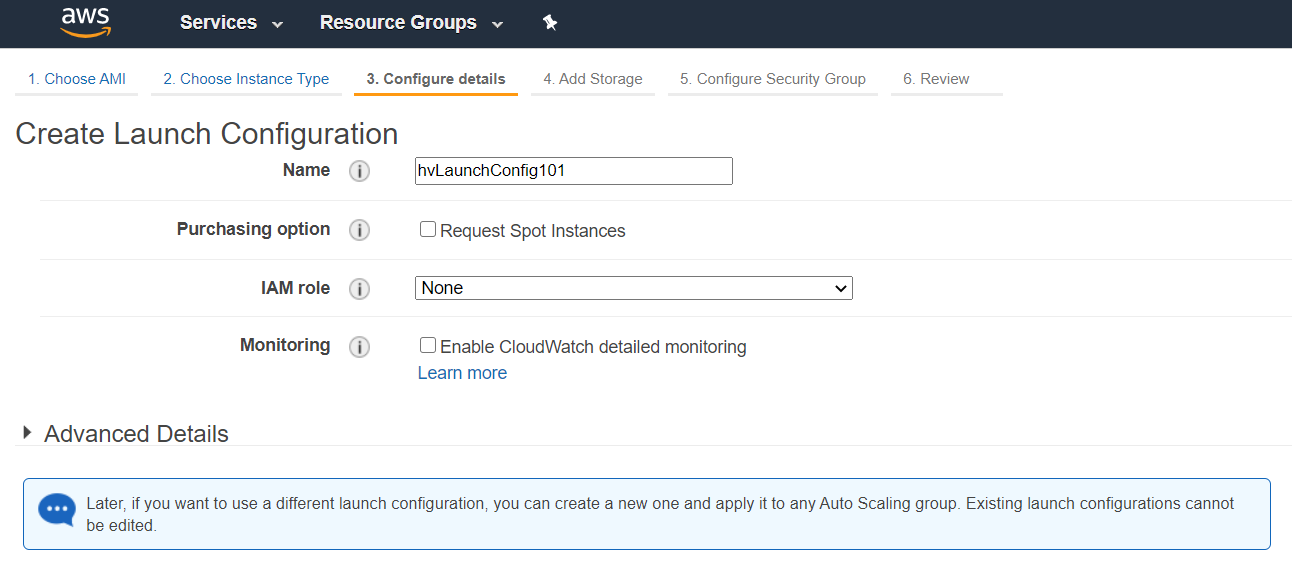Image resolution: width=1292 pixels, height=565 pixels.
Task: Enable CloudWatch detailed monitoring checkbox
Action: point(428,345)
